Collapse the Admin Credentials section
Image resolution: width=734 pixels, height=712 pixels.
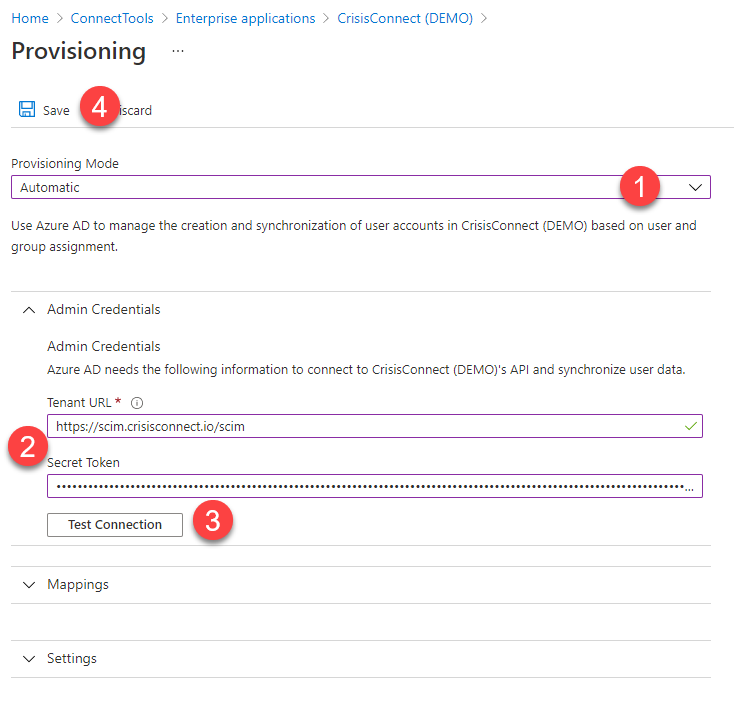point(29,310)
